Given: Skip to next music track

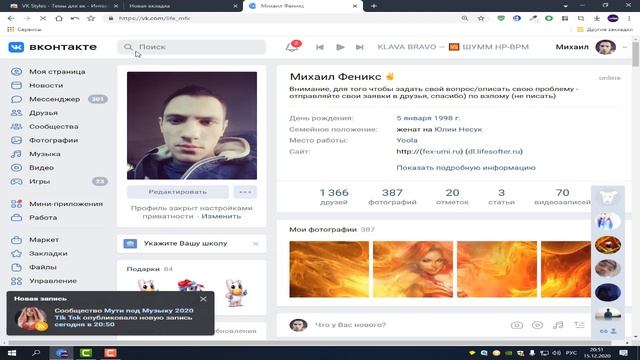Looking at the screenshot, I should click(x=360, y=47).
